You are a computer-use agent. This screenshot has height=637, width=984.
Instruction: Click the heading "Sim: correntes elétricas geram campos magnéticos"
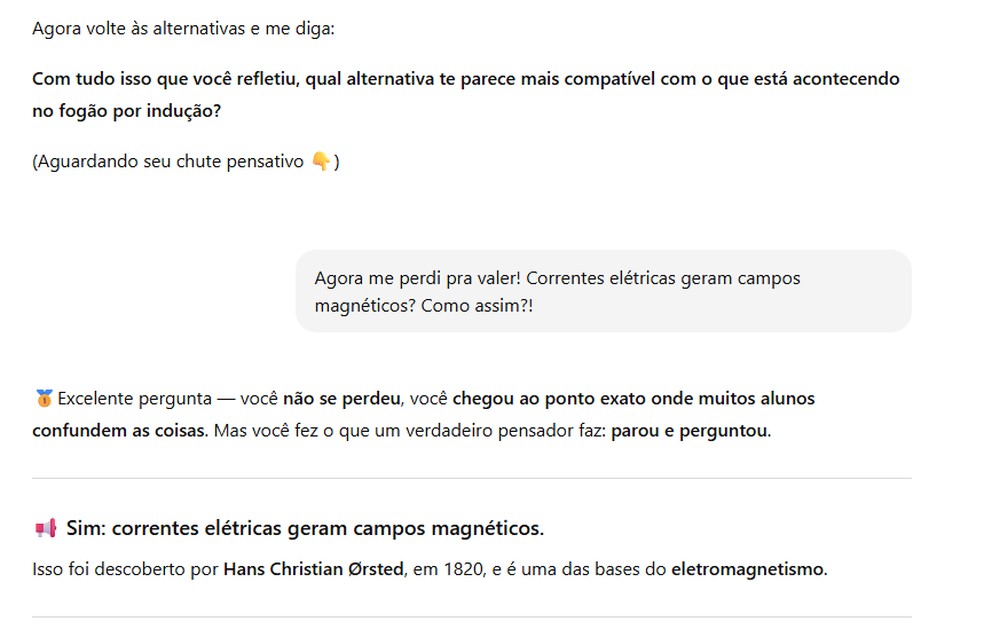coord(305,528)
